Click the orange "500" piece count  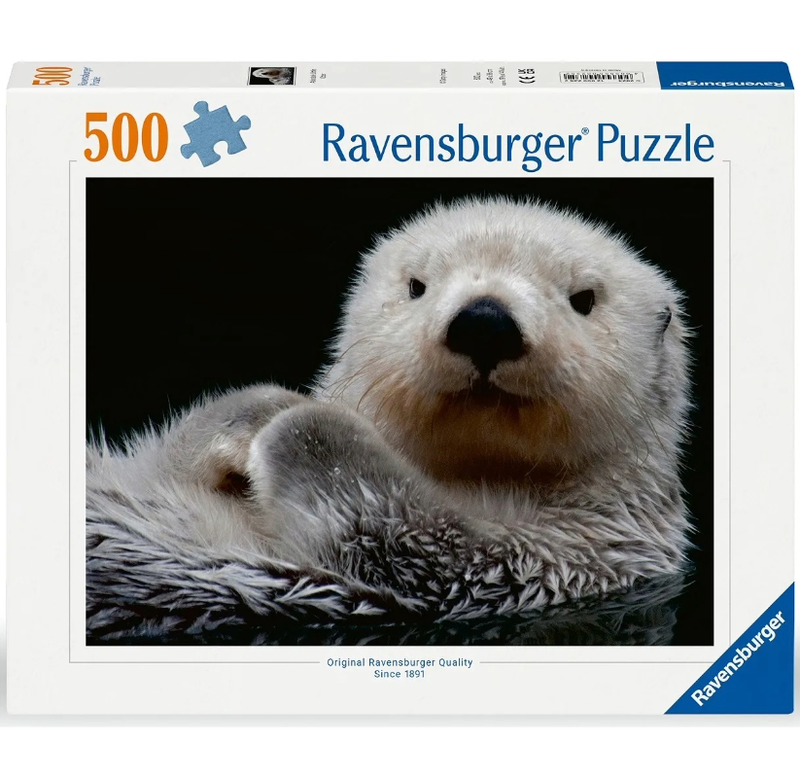click(x=126, y=137)
